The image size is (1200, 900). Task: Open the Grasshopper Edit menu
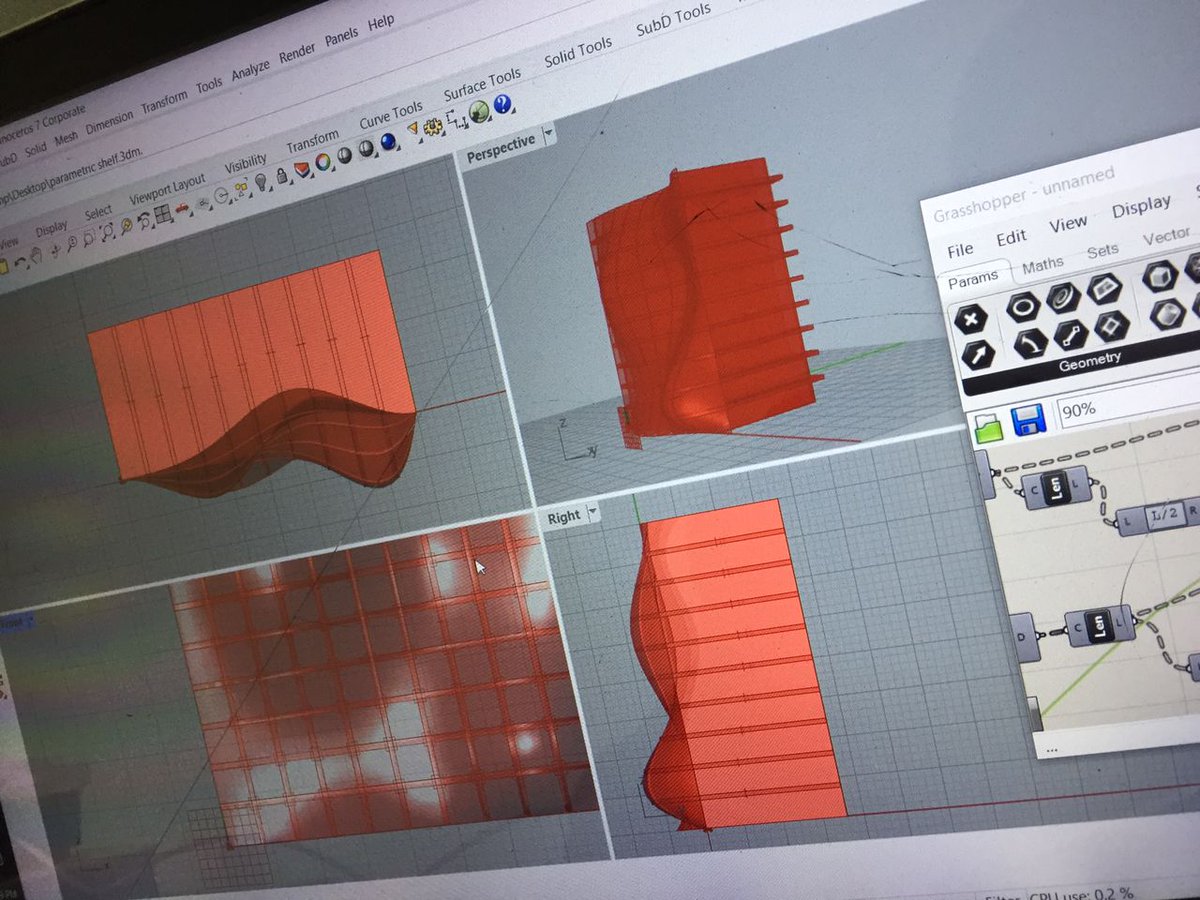pyautogui.click(x=1011, y=238)
